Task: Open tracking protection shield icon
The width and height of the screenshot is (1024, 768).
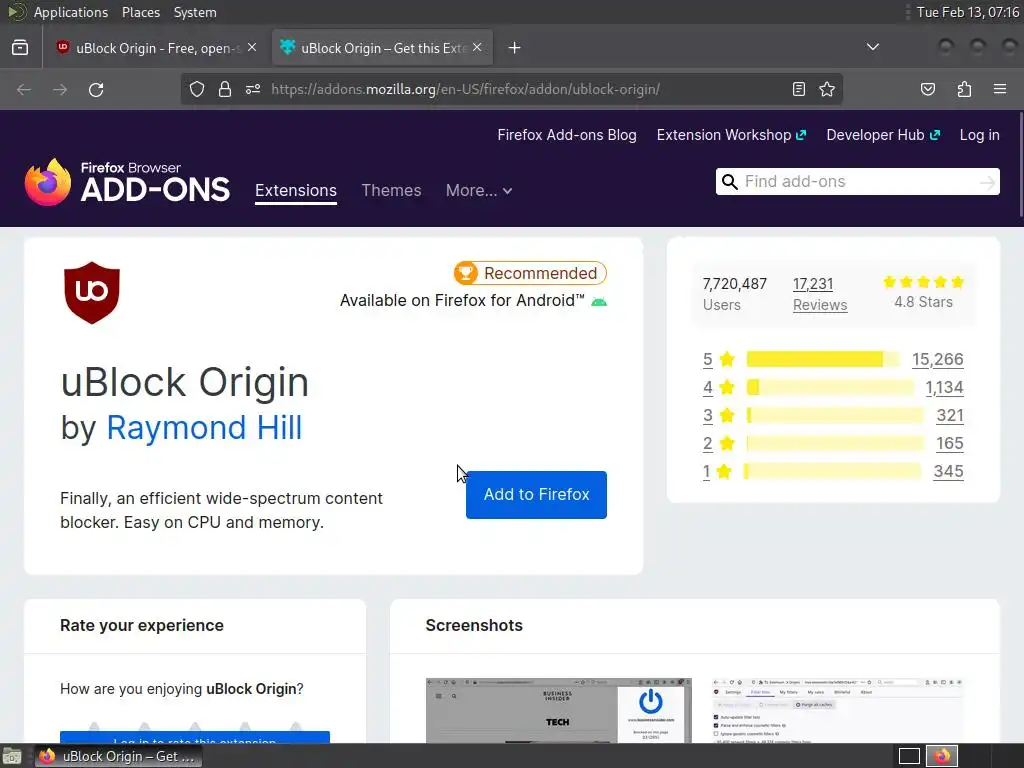Action: click(197, 89)
